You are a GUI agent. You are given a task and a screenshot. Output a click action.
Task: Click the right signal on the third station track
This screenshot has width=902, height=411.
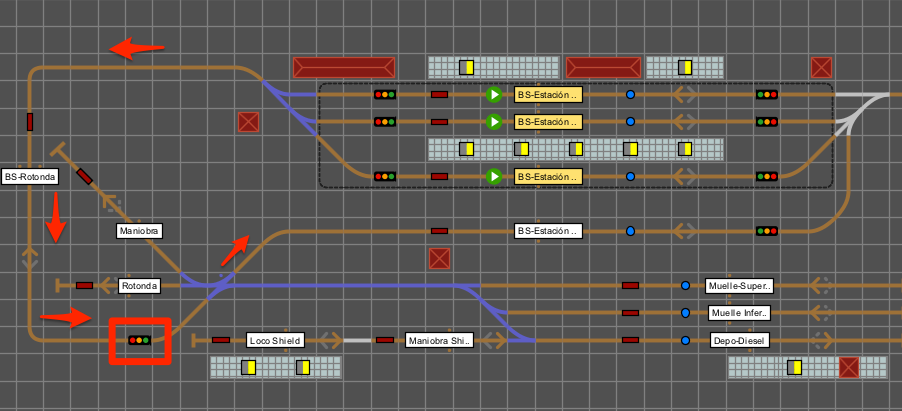click(767, 176)
